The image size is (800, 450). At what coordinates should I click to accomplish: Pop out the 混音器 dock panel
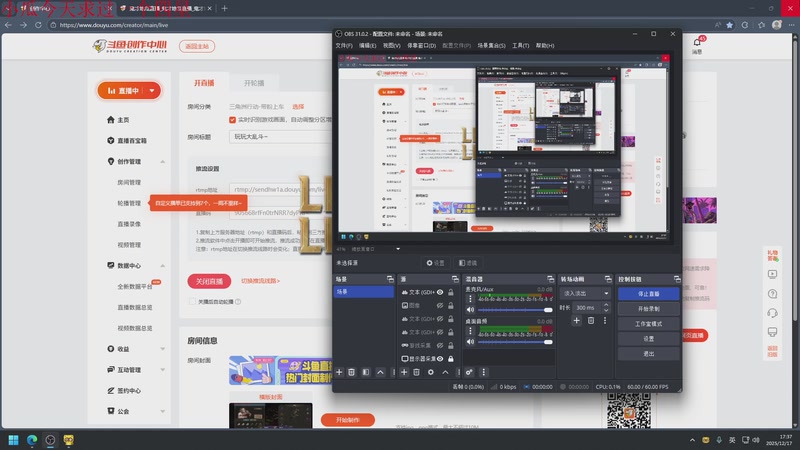coord(551,279)
